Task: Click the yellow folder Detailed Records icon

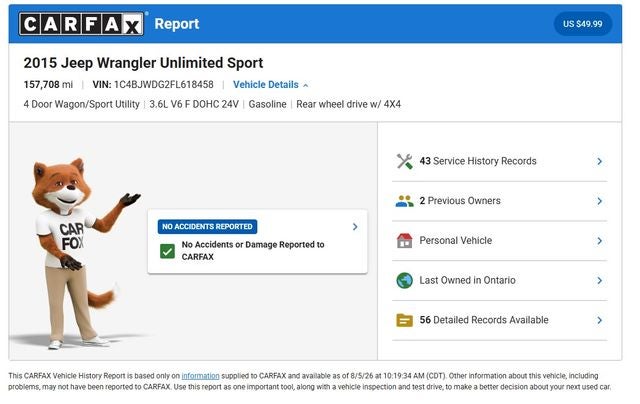Action: pyautogui.click(x=404, y=320)
